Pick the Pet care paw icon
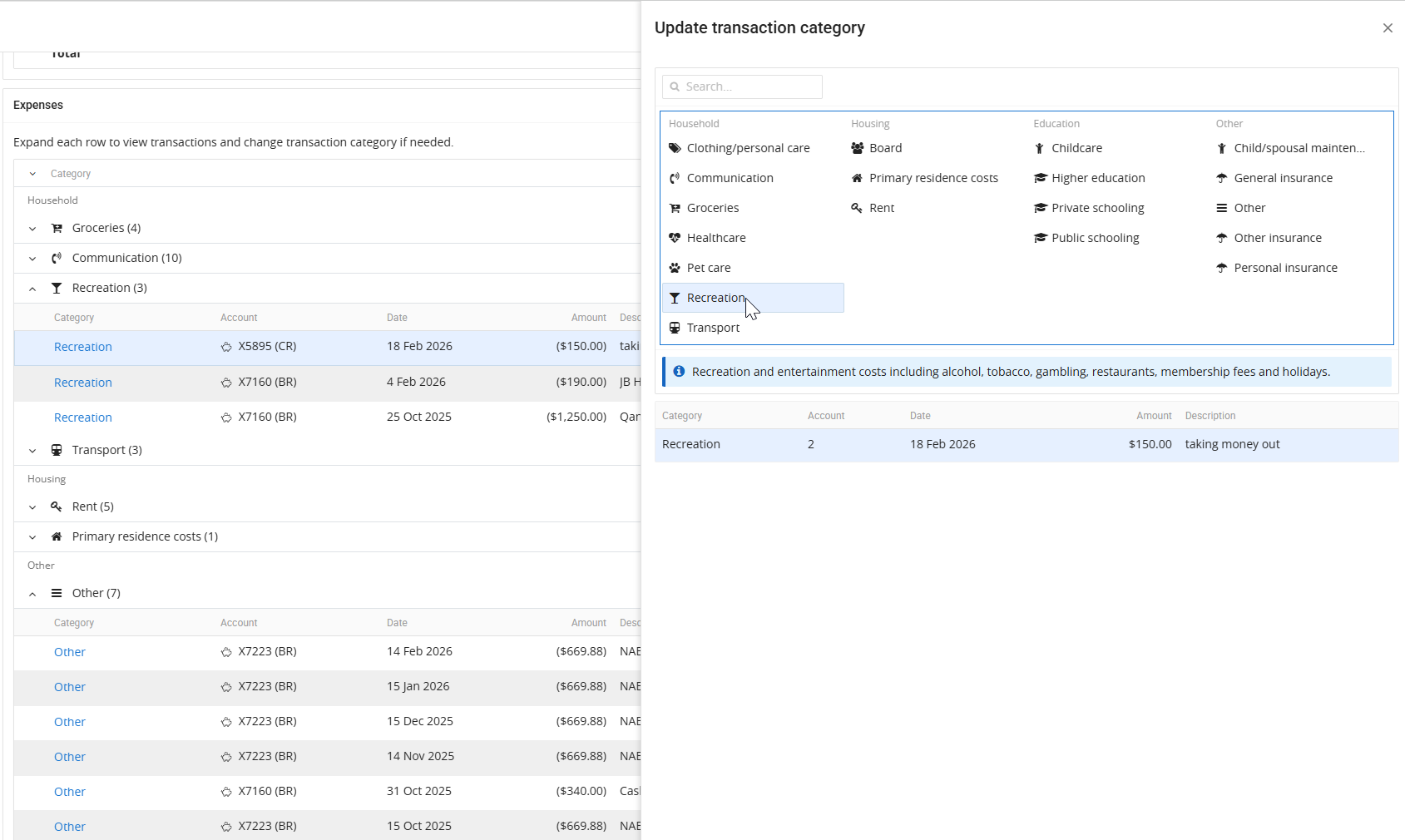 point(675,268)
